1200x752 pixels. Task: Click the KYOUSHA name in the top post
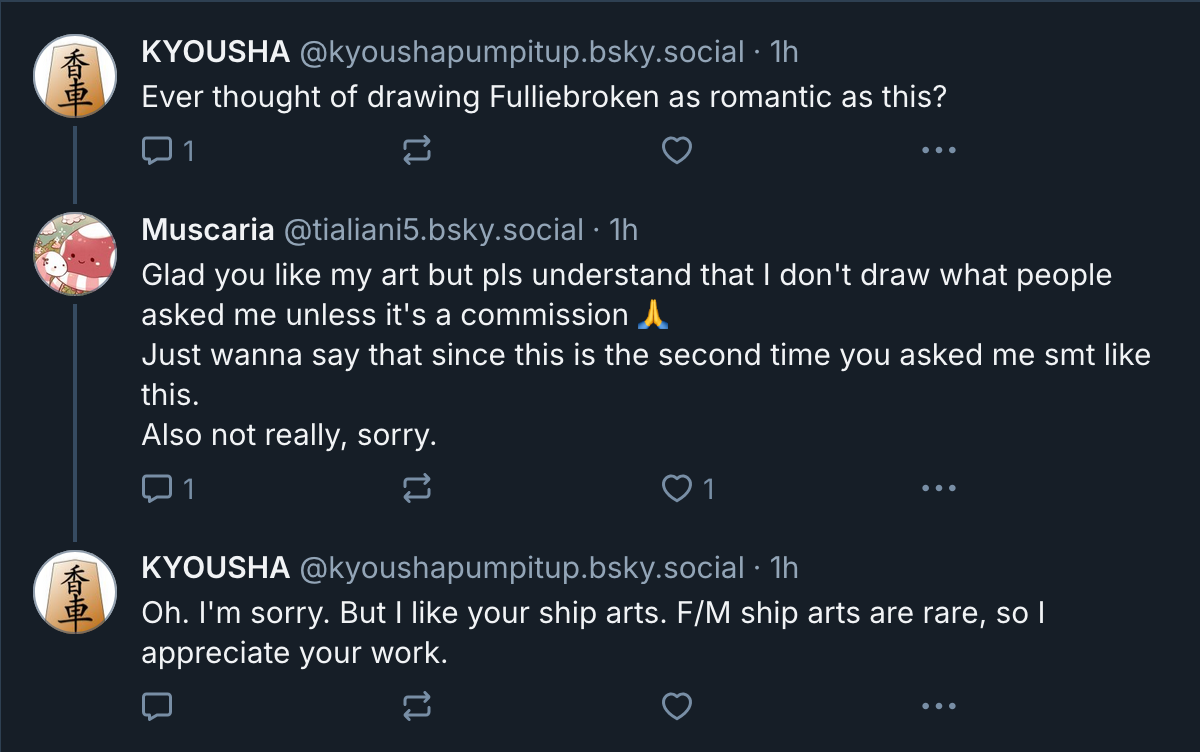point(215,52)
